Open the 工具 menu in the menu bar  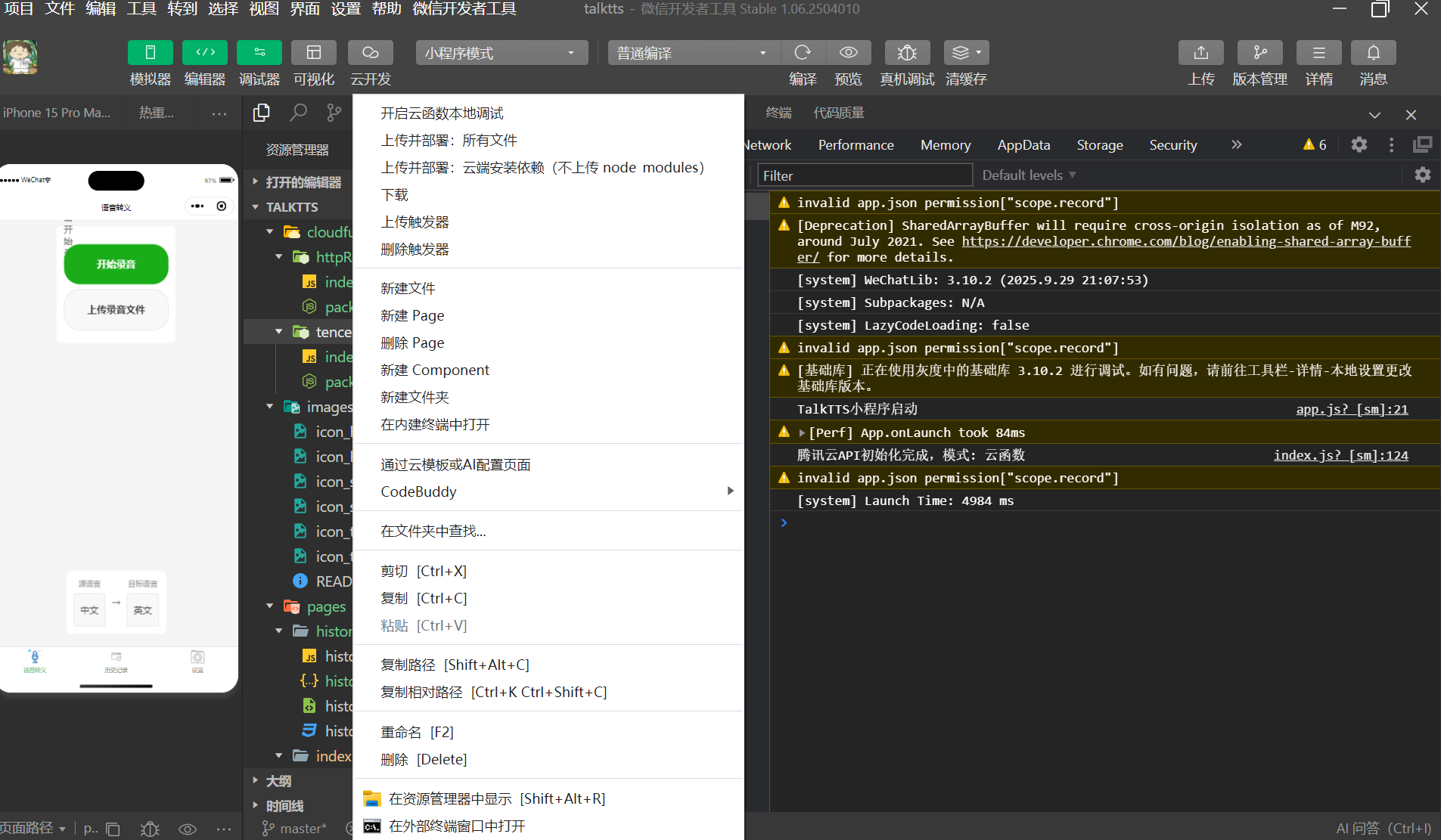point(141,9)
